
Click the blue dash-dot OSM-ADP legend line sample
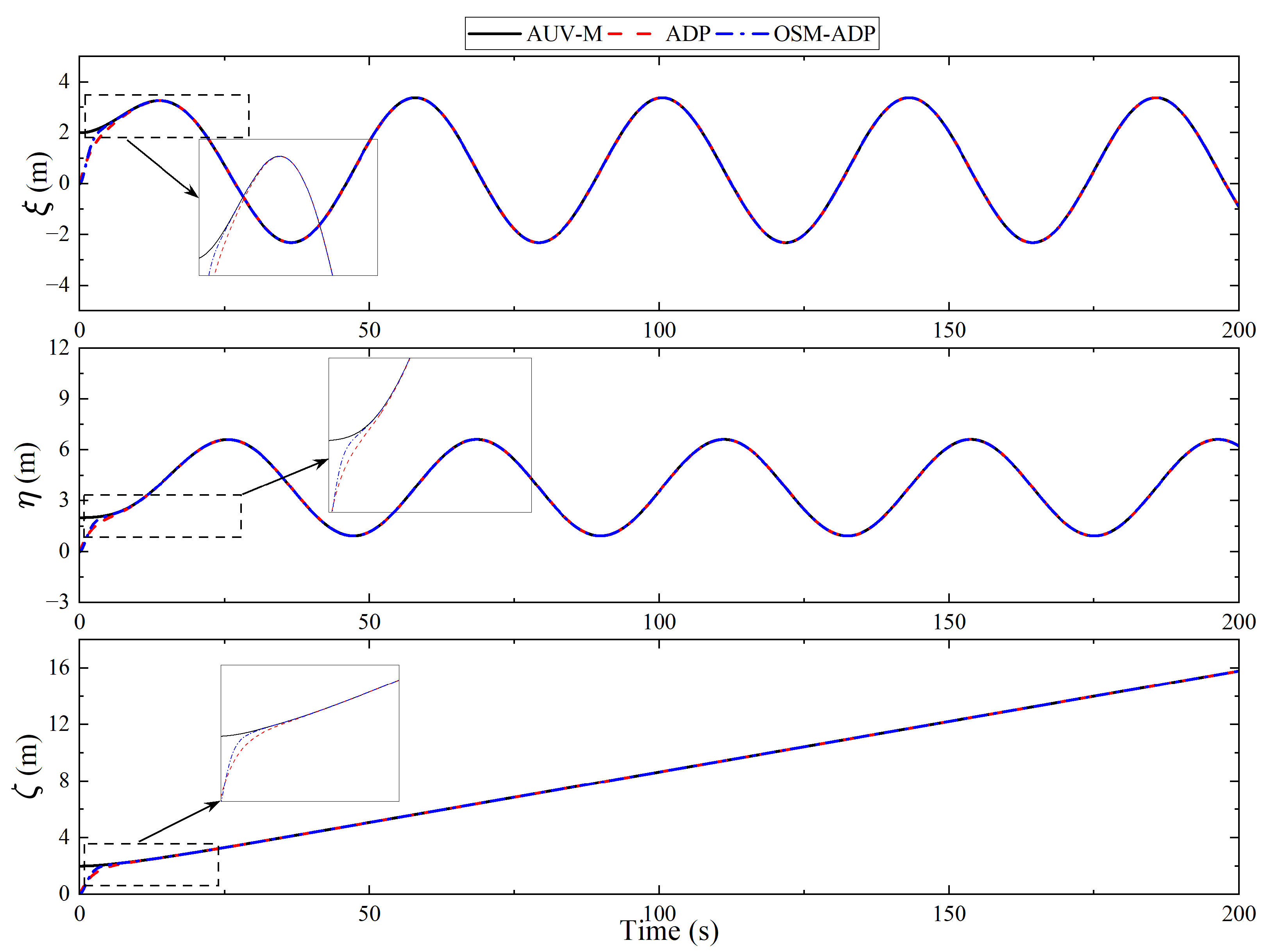coord(742,34)
